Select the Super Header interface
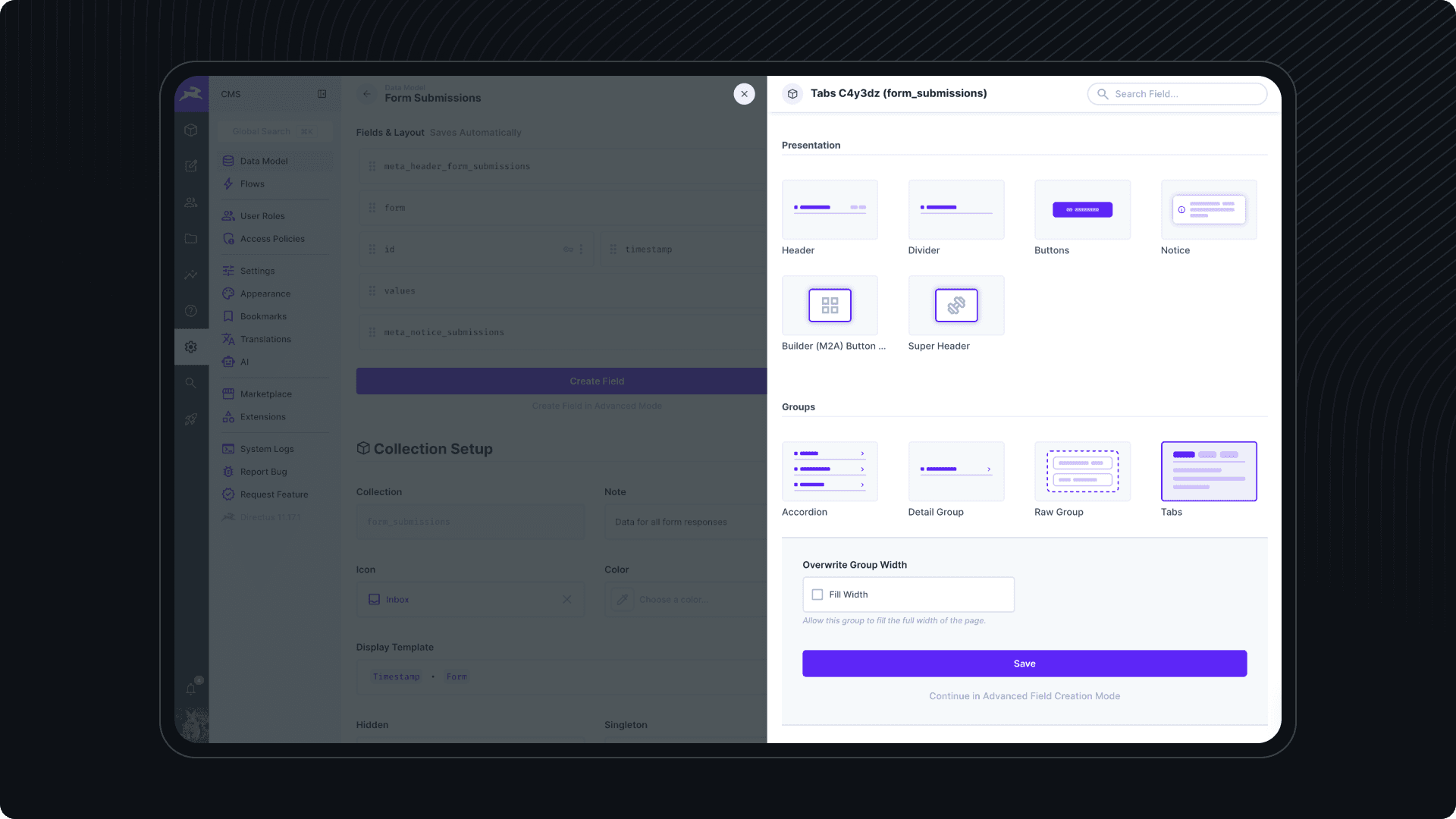Image resolution: width=1456 pixels, height=819 pixels. (x=956, y=305)
